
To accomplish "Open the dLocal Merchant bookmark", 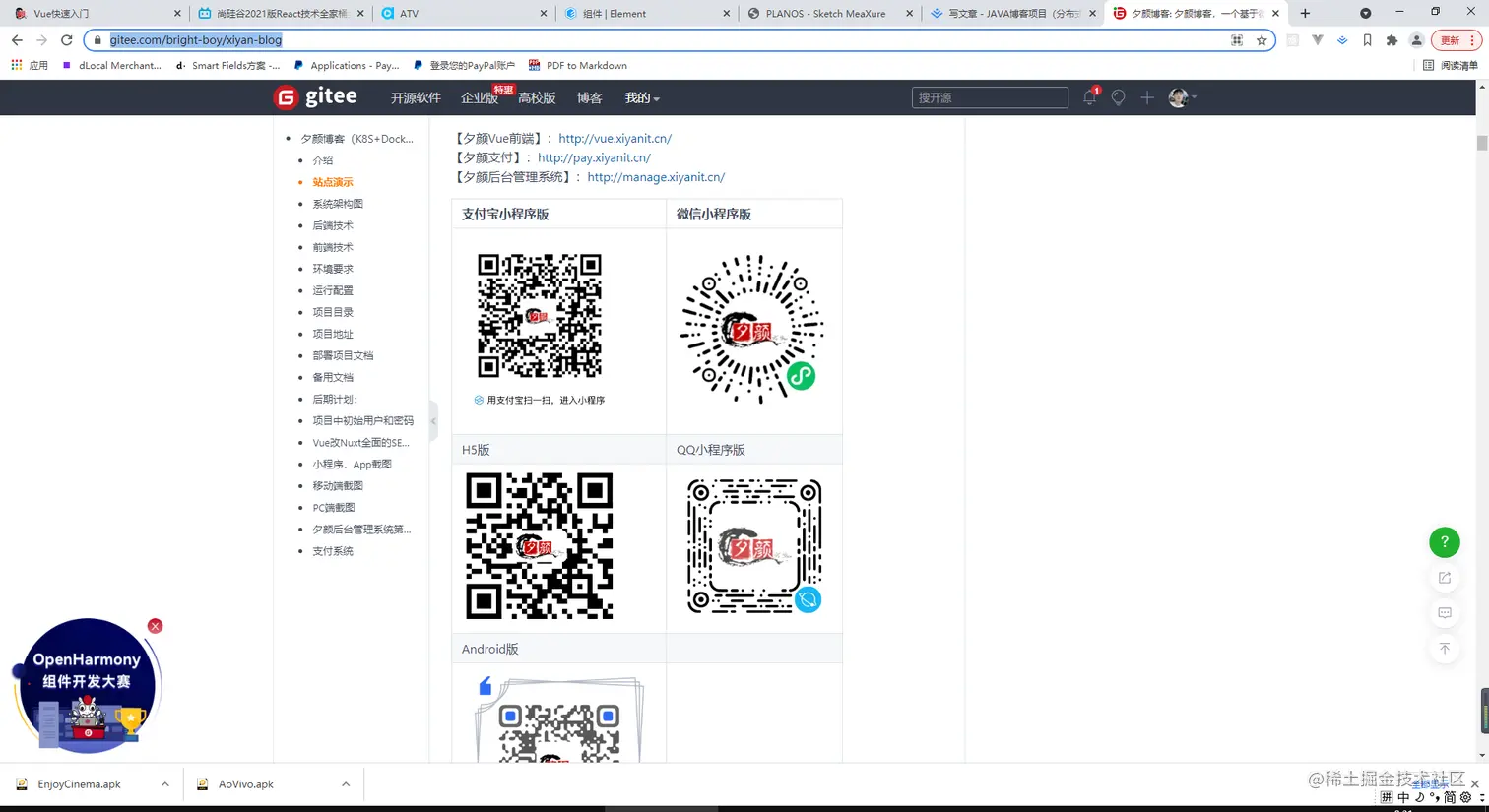I will click(x=111, y=65).
